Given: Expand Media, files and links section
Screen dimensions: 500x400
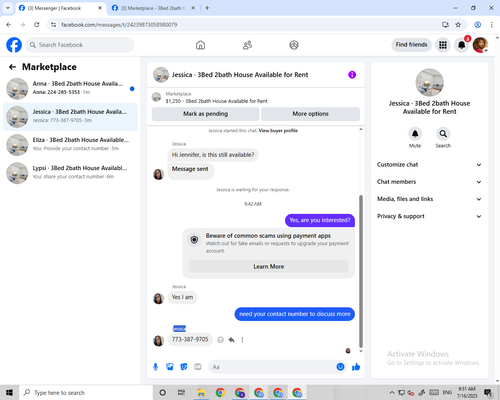Looking at the screenshot, I should [x=429, y=199].
